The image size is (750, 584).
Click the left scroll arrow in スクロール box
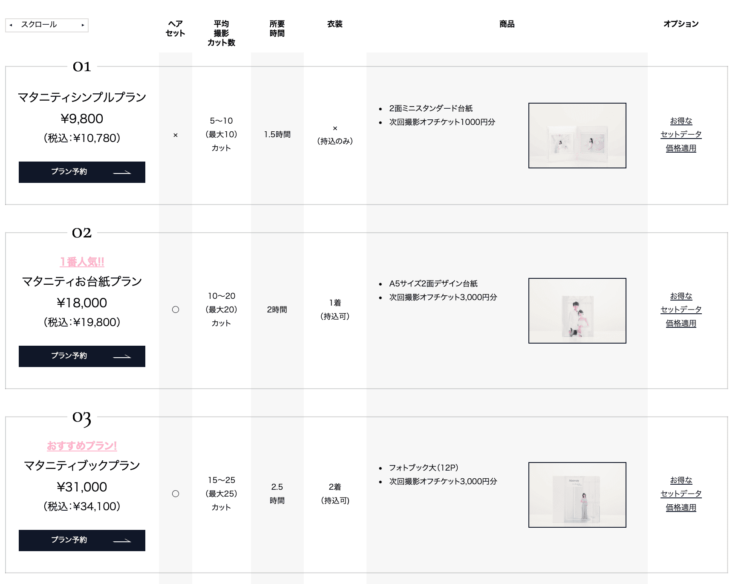[11, 25]
